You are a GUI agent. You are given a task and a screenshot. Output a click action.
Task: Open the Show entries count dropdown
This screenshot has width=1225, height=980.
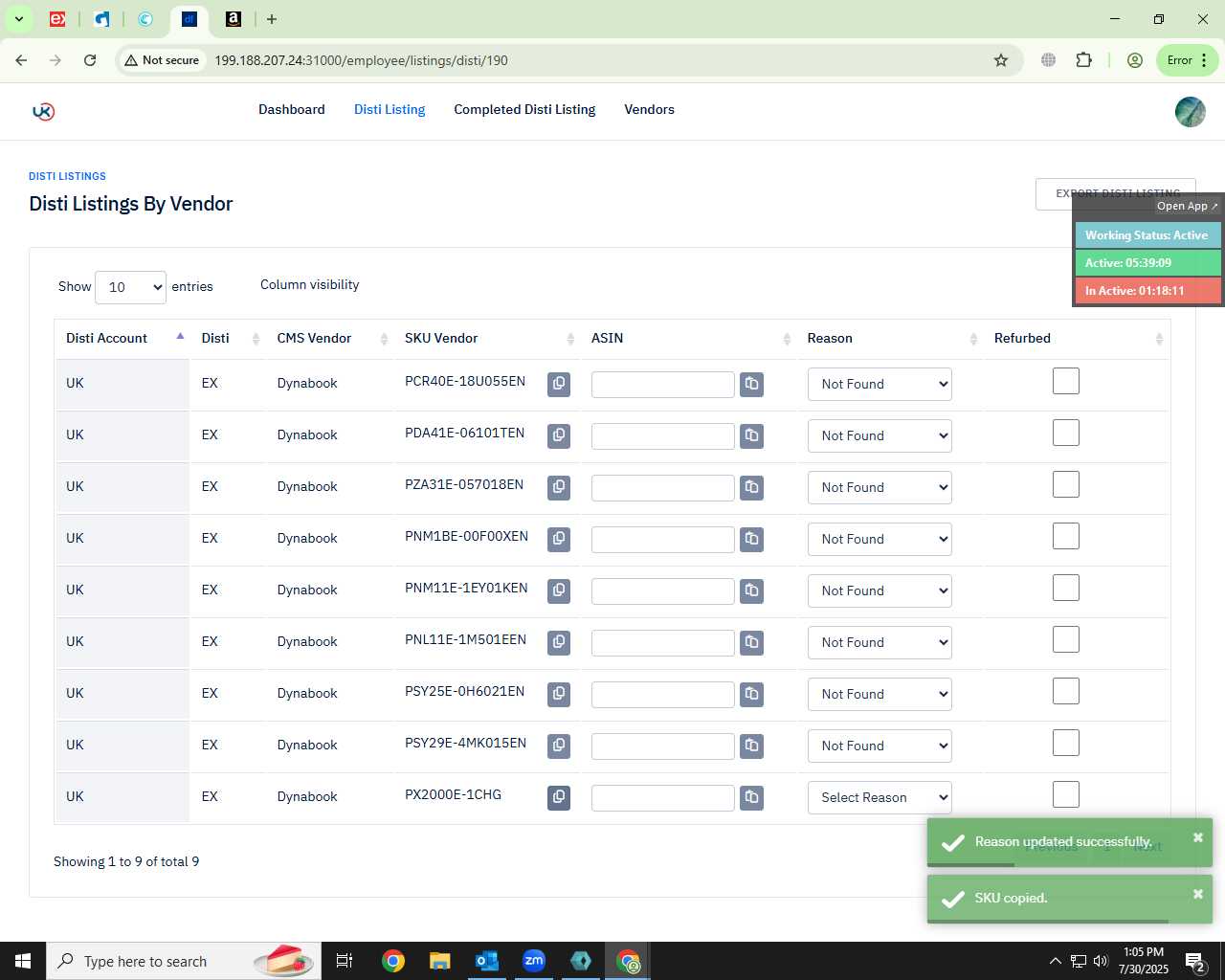tap(131, 287)
